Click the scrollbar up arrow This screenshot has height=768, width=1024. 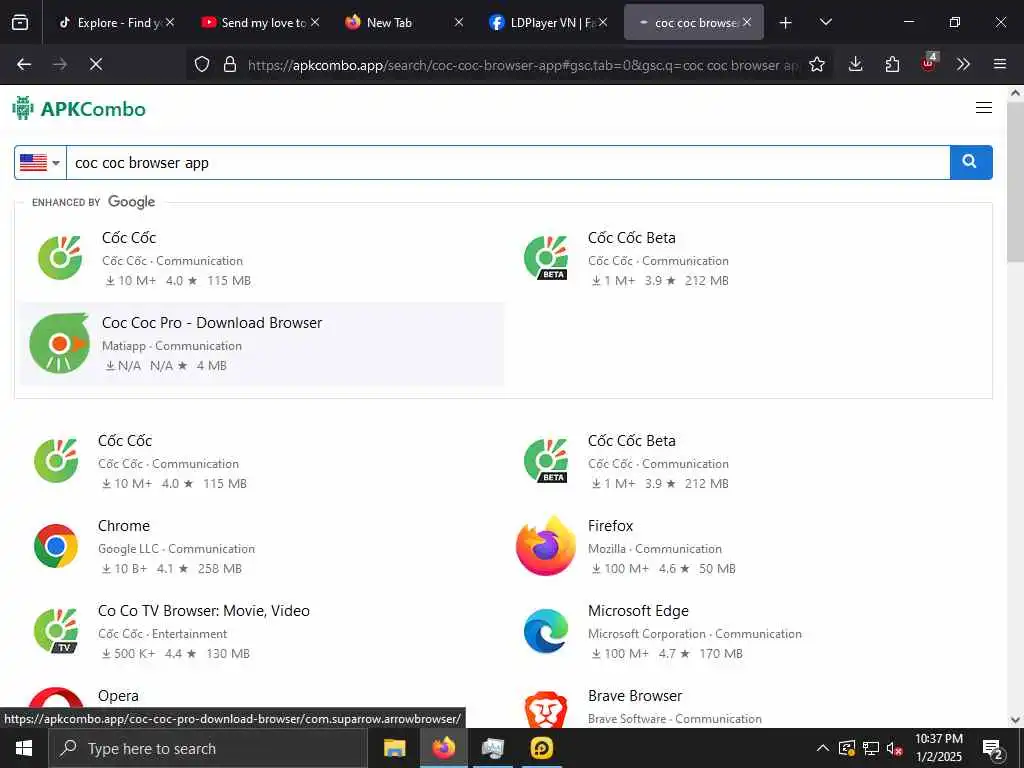1015,93
